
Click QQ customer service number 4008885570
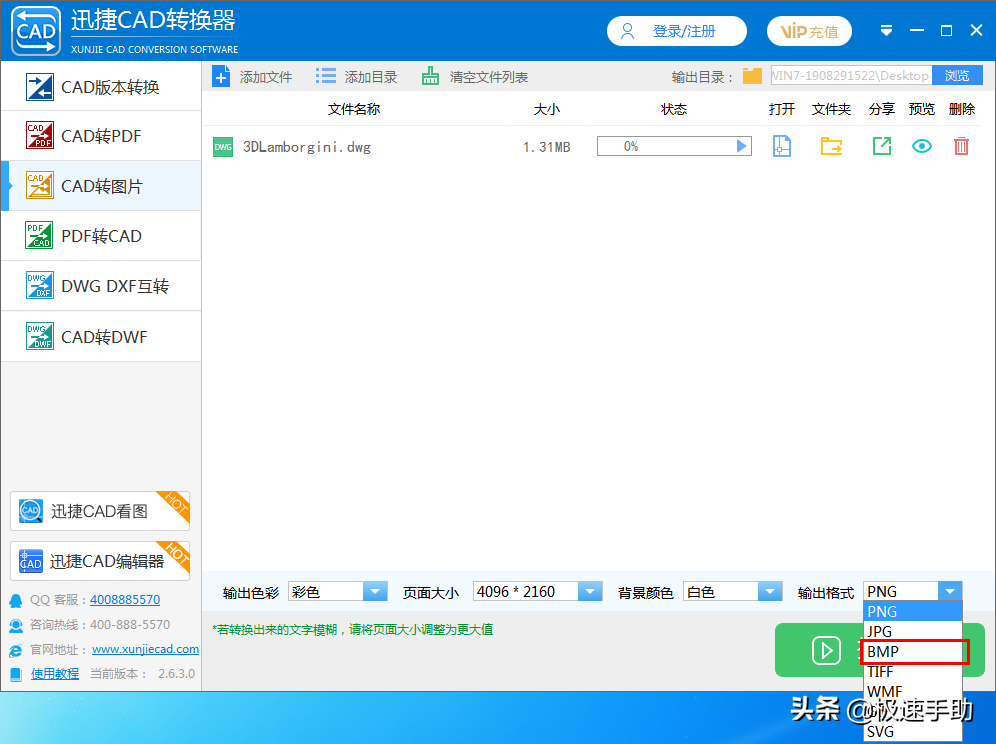[x=125, y=599]
